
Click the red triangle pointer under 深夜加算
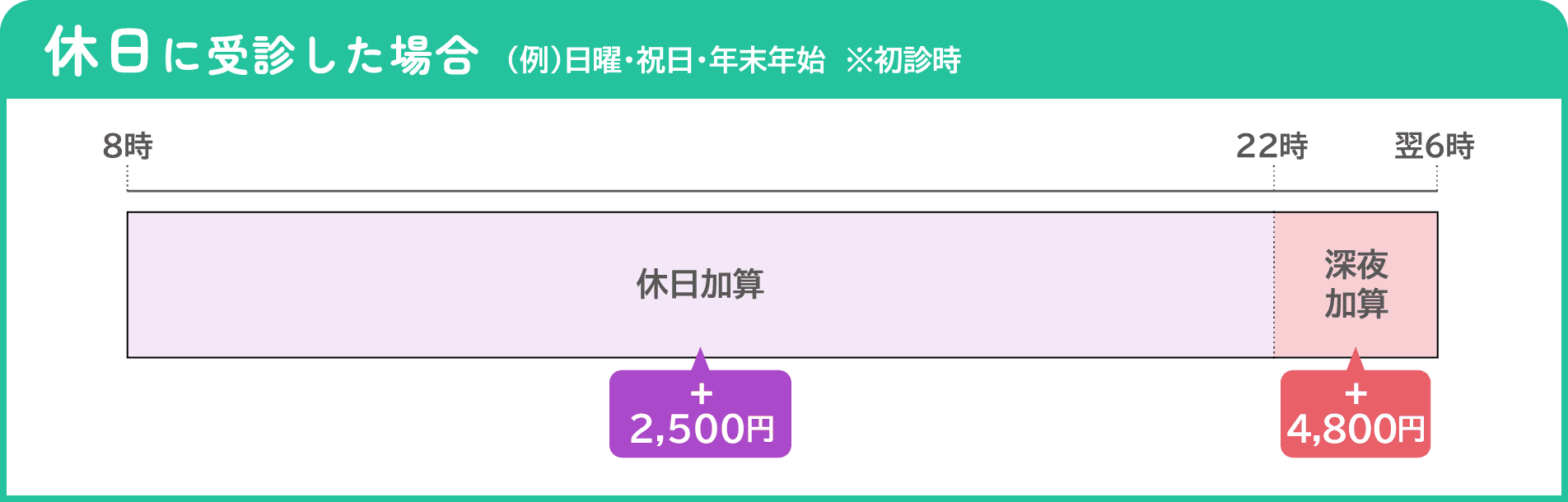[1355, 360]
